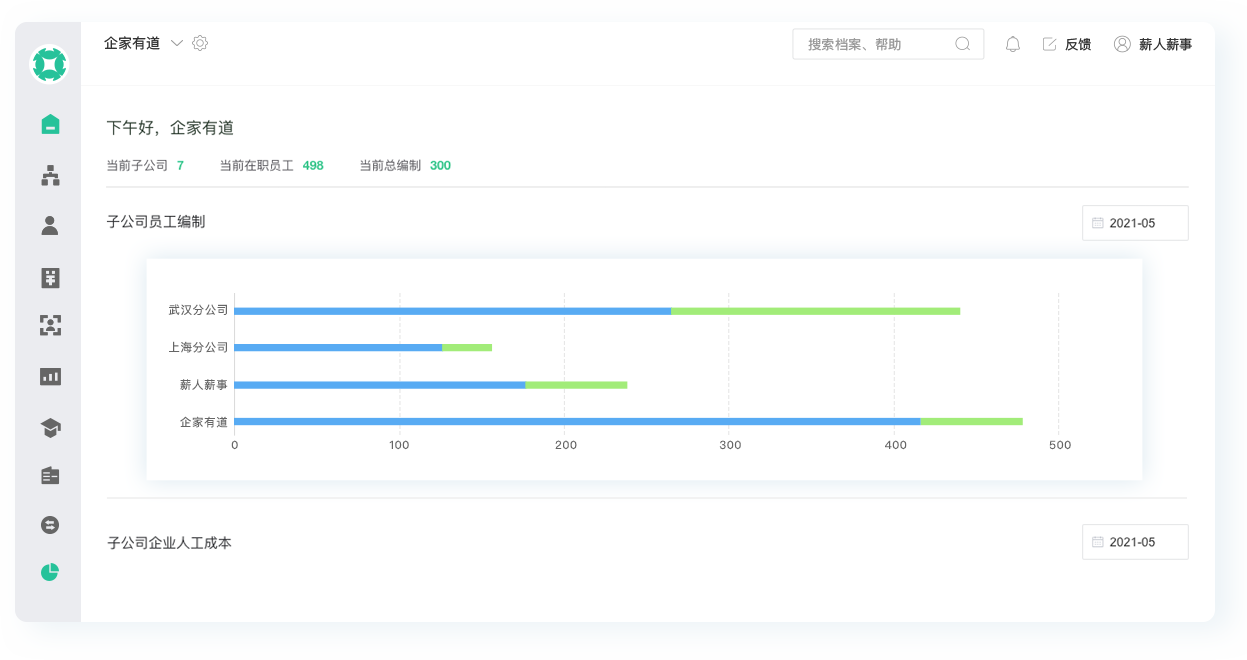The image size is (1247, 660).
Task: Open the face scan attendance sidebar icon
Action: (x=50, y=324)
